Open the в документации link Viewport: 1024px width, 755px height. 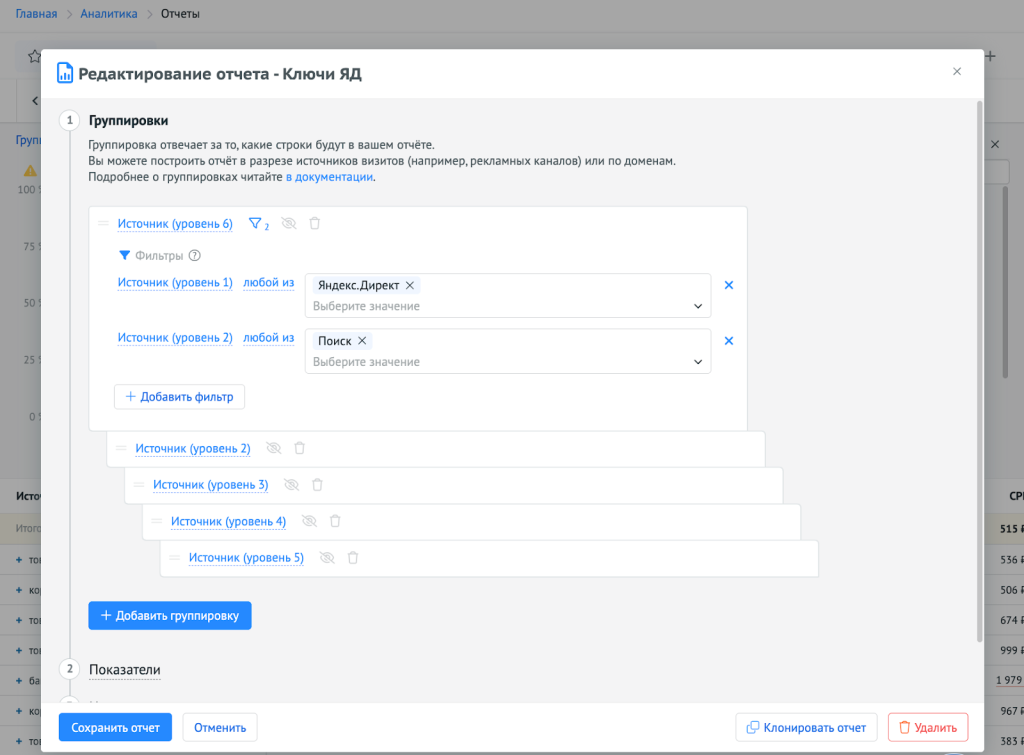329,177
